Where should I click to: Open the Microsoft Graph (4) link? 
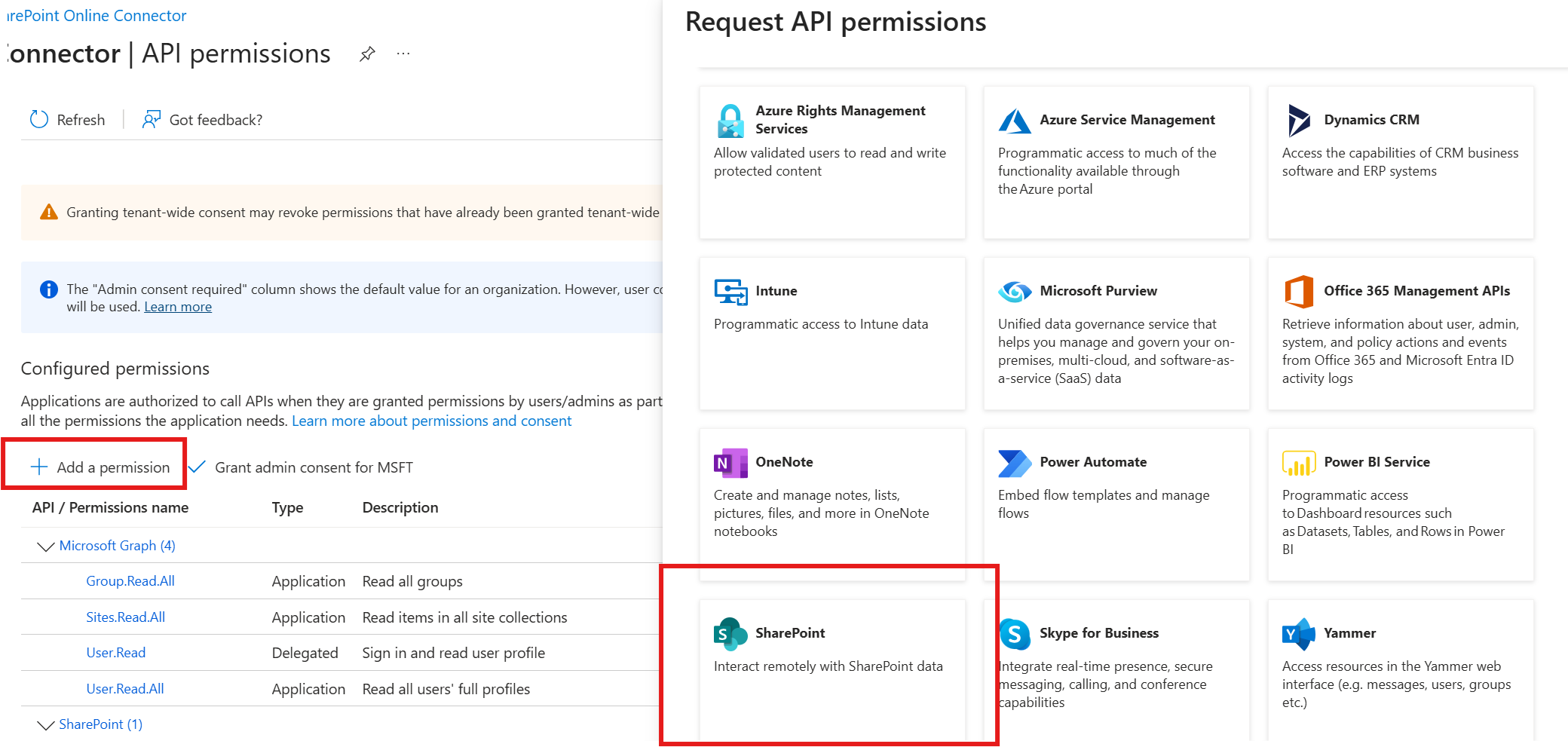click(117, 545)
